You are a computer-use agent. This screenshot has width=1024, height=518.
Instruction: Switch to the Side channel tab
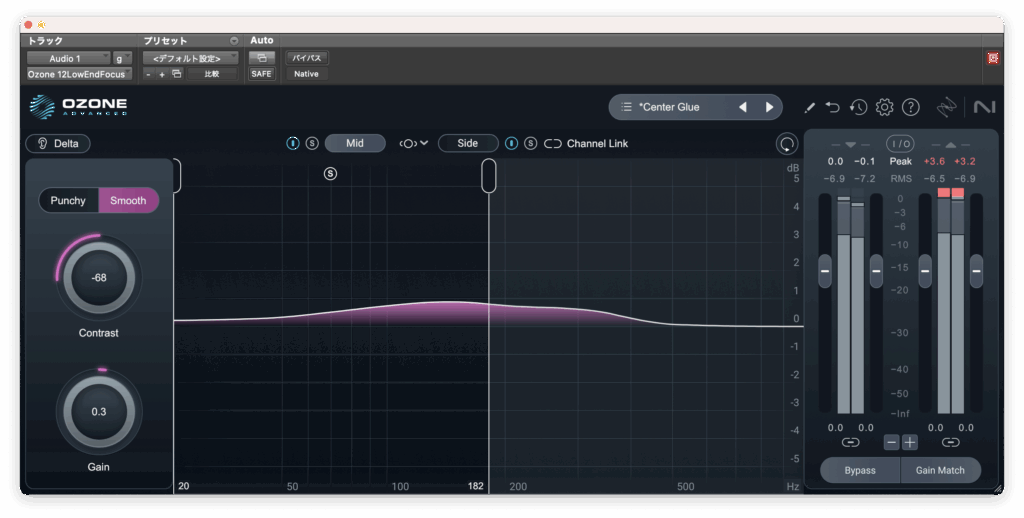tap(467, 143)
